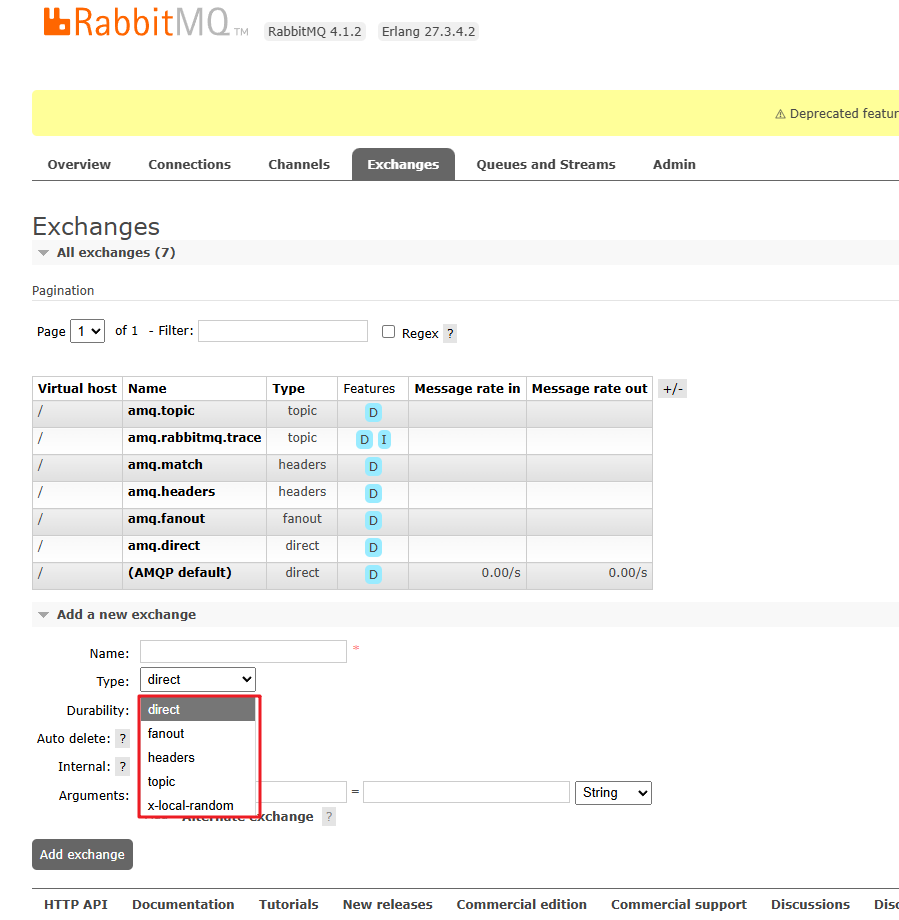Open the Regex help question mark
This screenshot has height=920, width=899.
click(x=450, y=333)
